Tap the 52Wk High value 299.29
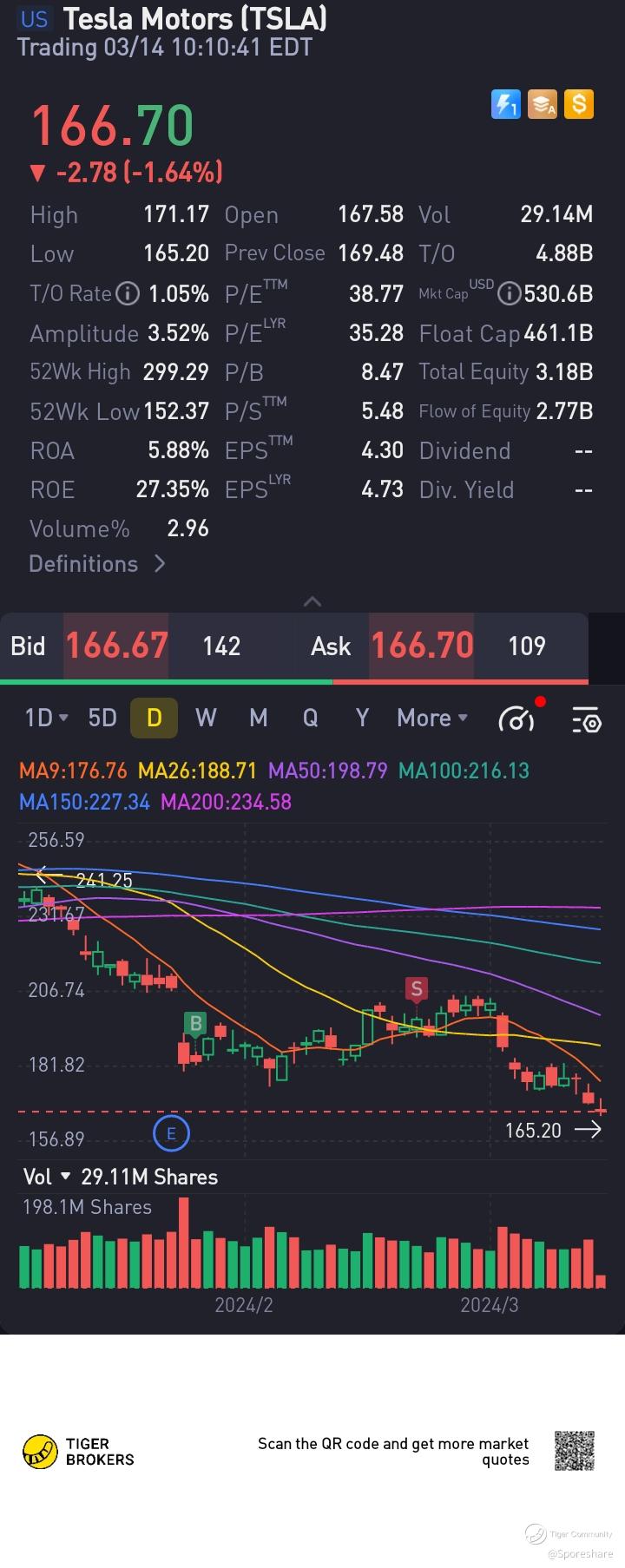 pos(176,372)
